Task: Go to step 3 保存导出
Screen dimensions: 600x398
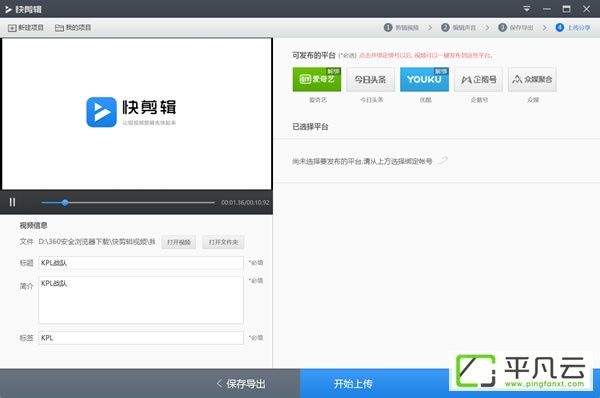Action: (x=515, y=28)
